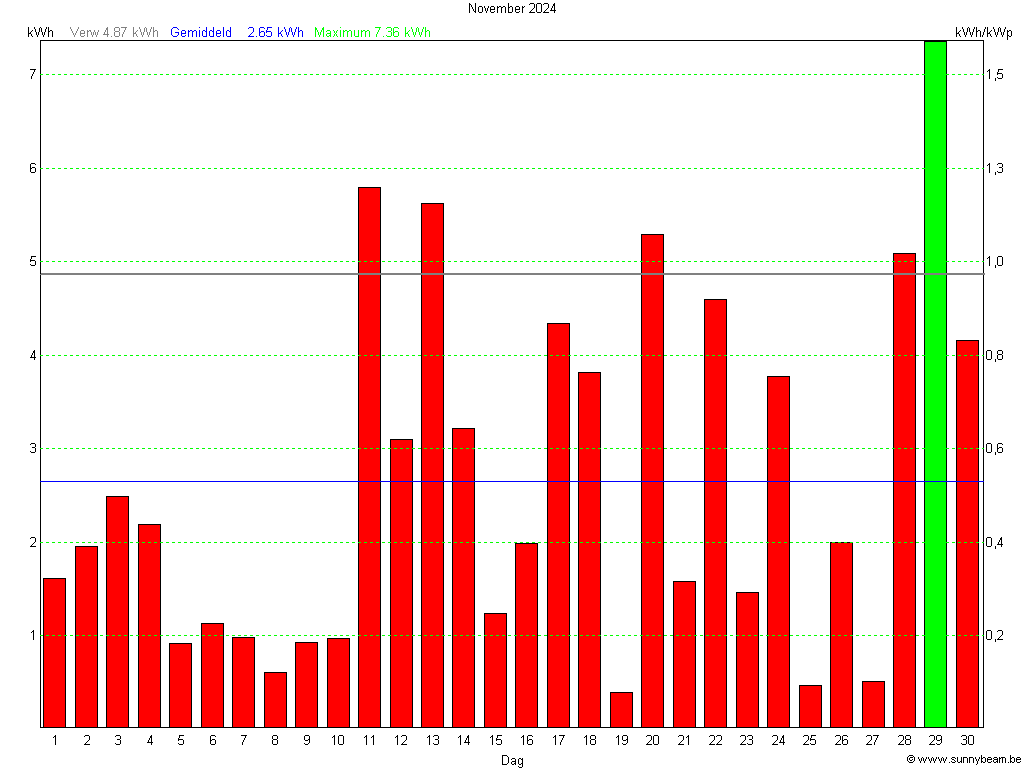Select the red bar for day 11
This screenshot has width=1024, height=768.
tap(369, 457)
